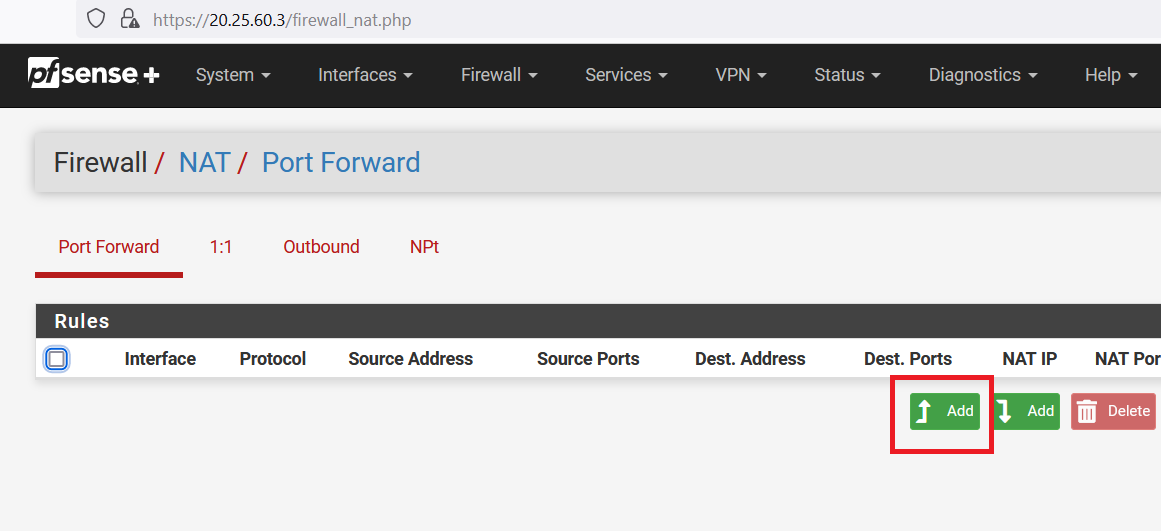Image resolution: width=1161 pixels, height=531 pixels.
Task: Expand the Services menu
Action: [626, 75]
